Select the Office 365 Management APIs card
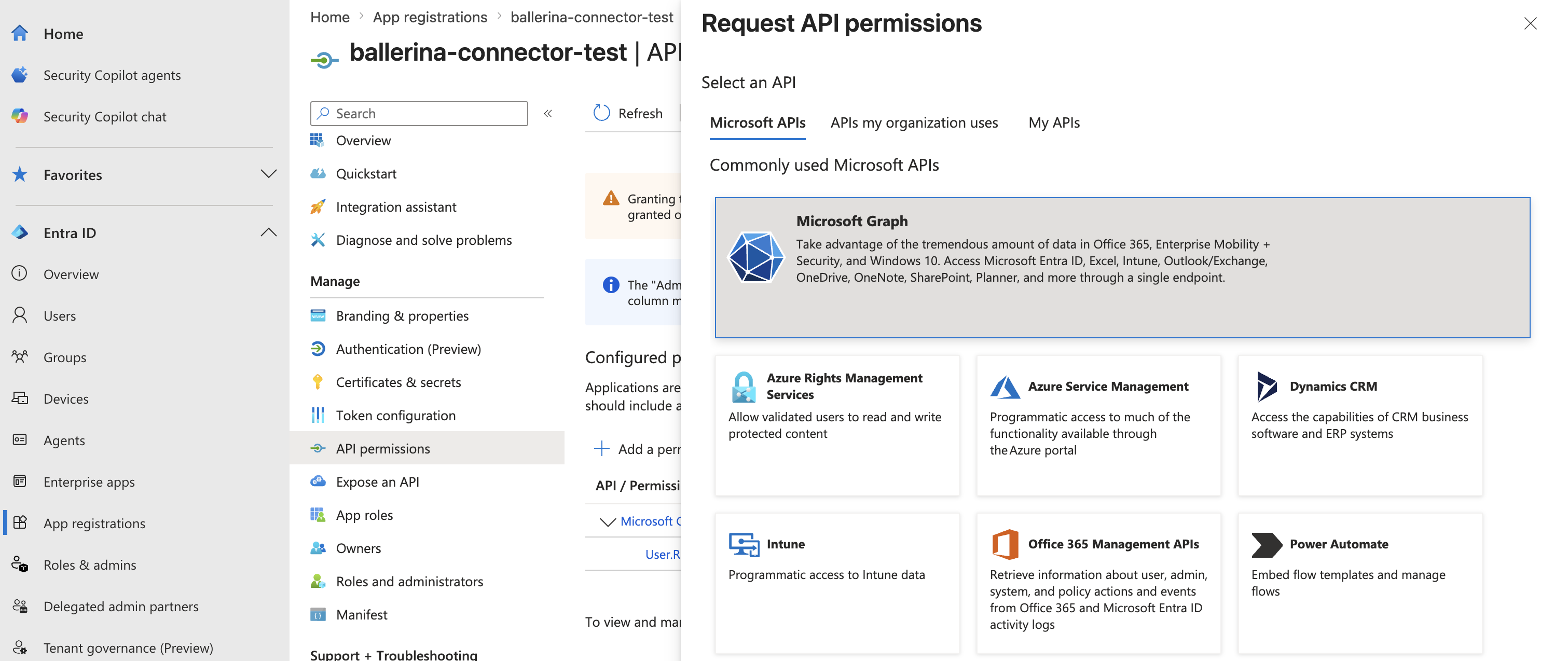 tap(1098, 583)
